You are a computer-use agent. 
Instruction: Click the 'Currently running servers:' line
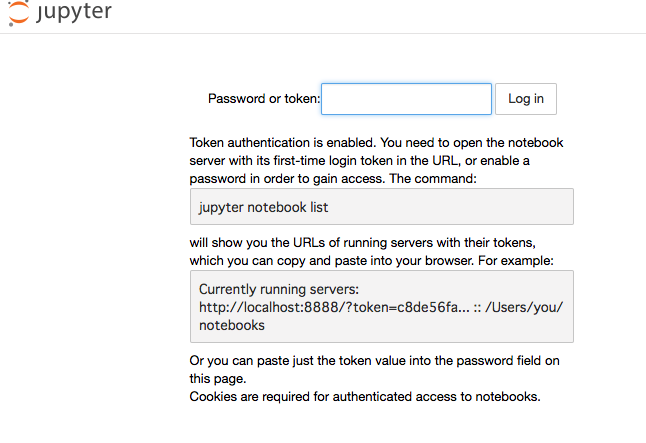coord(274,289)
